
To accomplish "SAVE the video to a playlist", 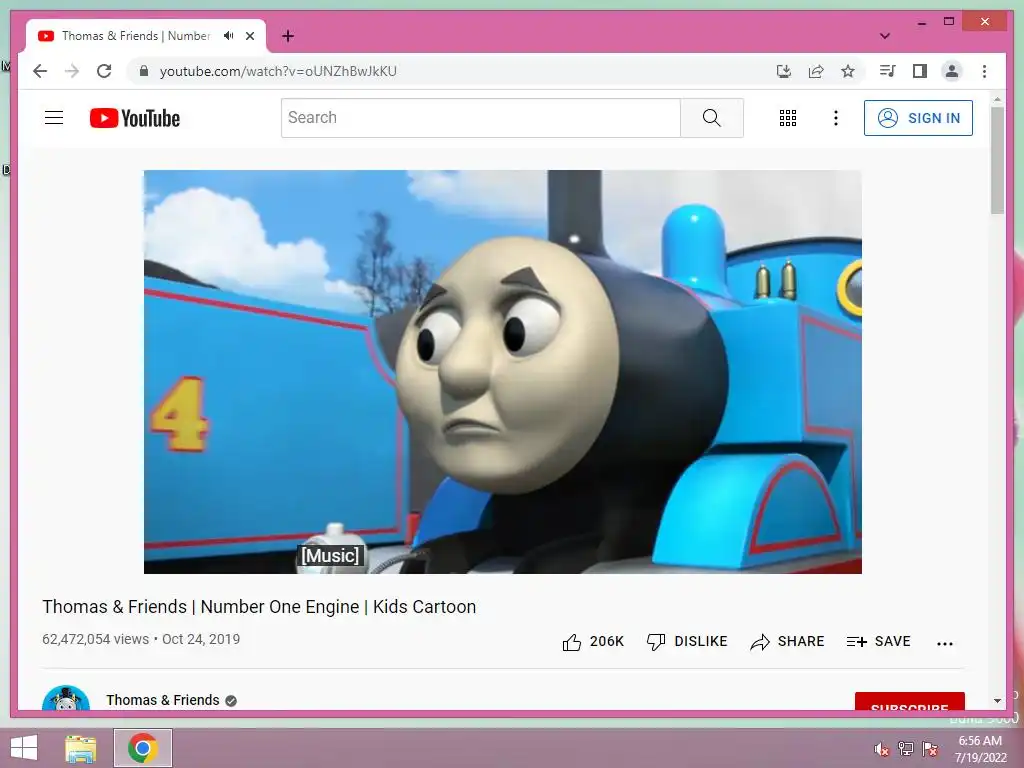I will coord(878,641).
